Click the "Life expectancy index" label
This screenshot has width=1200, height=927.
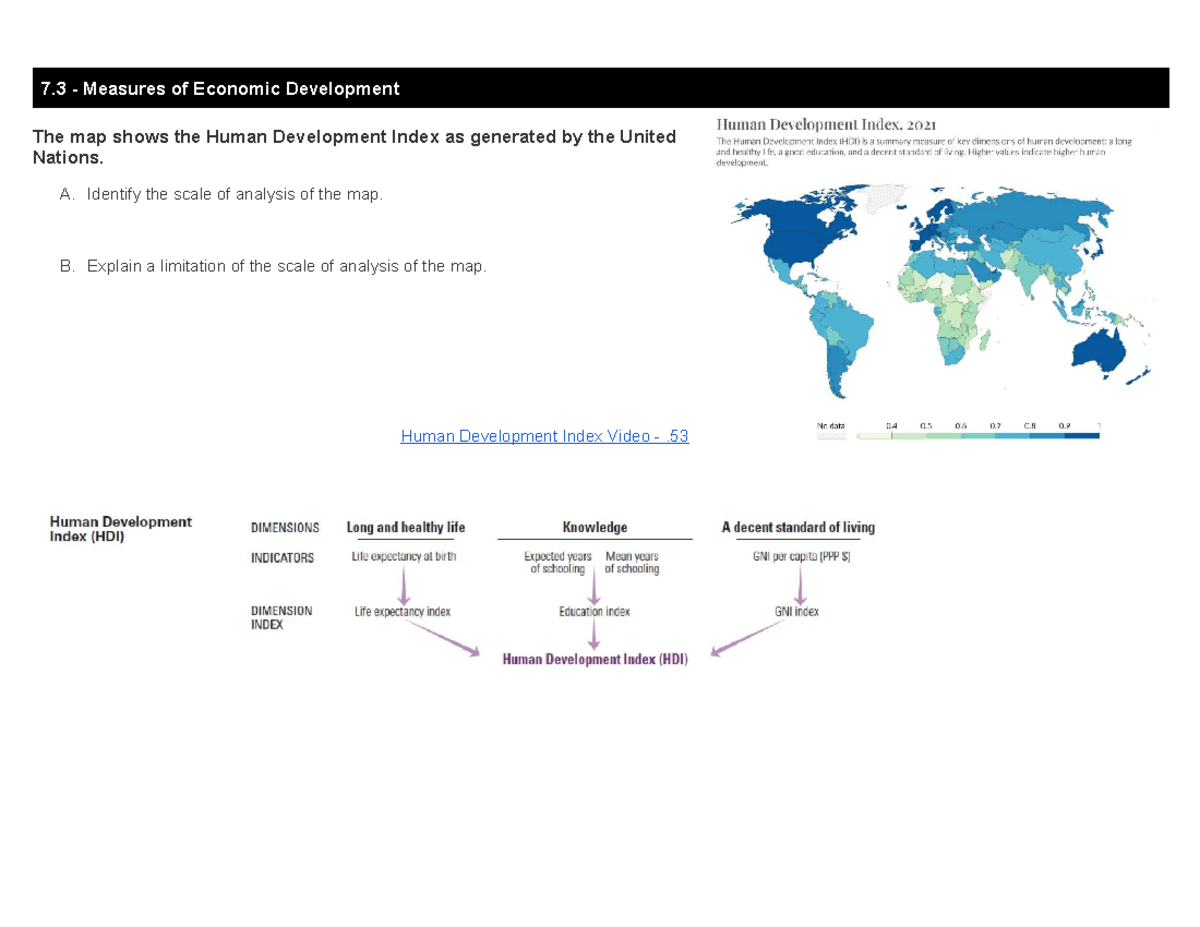404,611
